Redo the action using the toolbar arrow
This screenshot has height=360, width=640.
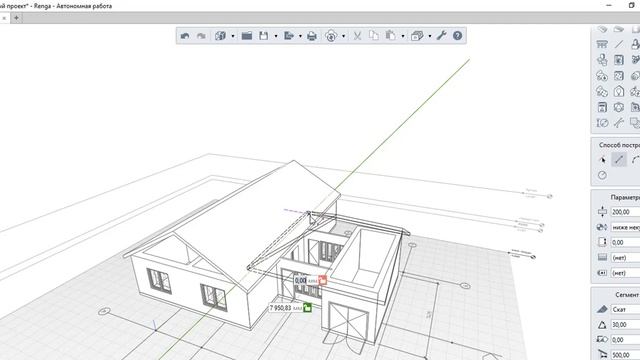201,36
